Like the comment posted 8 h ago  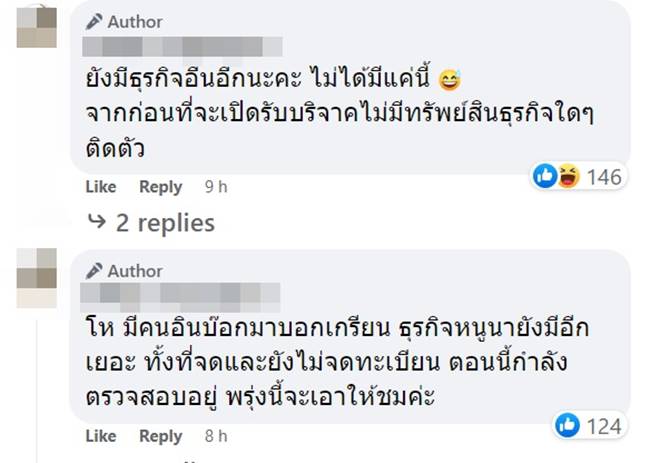tap(101, 436)
